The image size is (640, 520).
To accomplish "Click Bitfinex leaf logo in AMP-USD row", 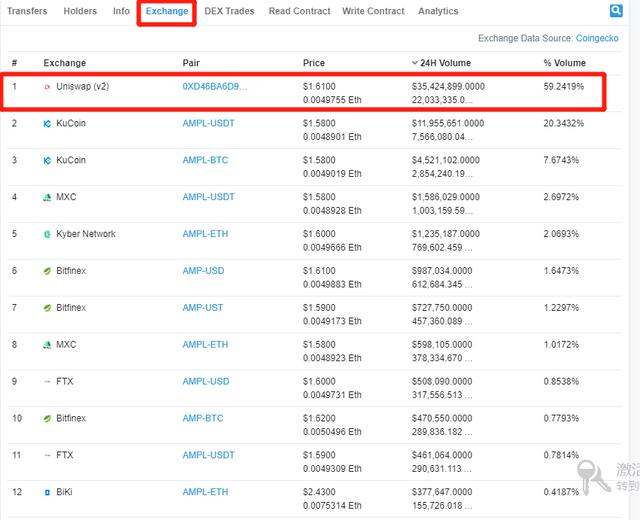I will (x=47, y=271).
